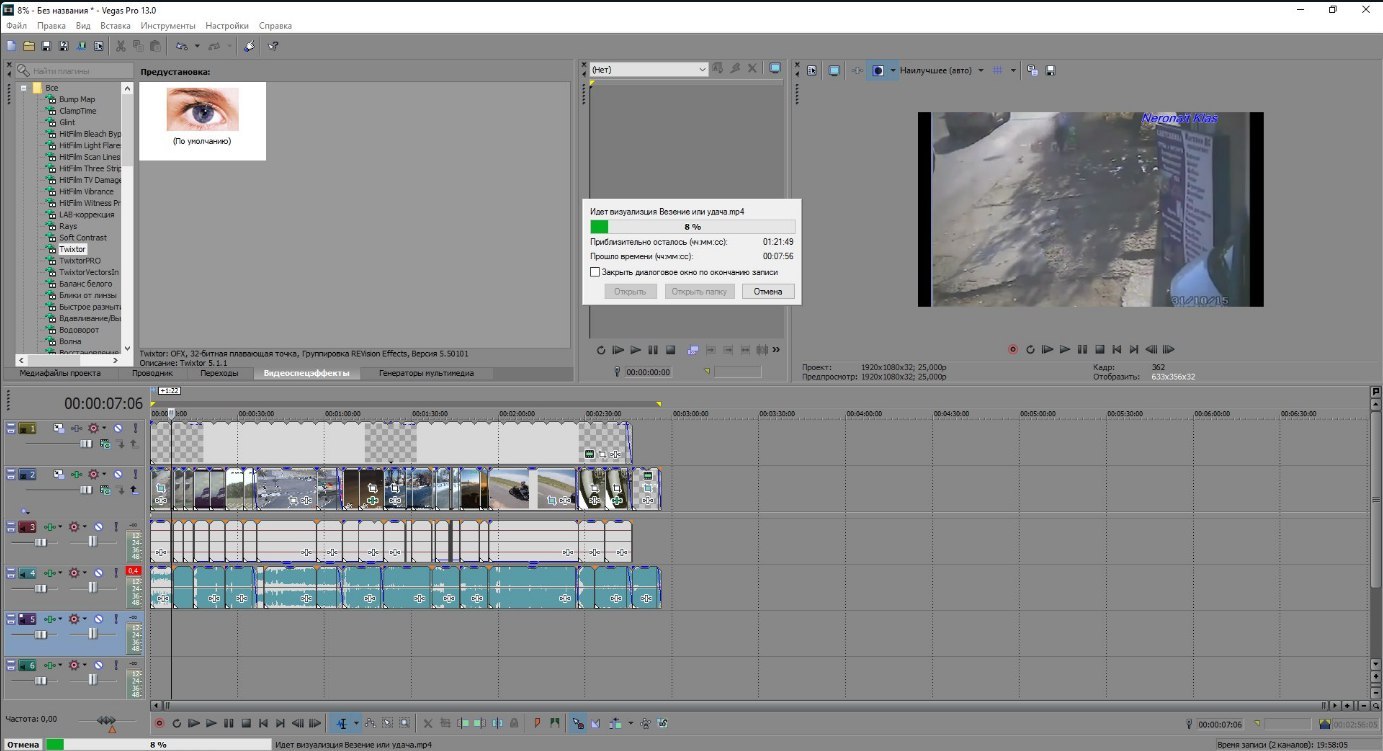Click the record button under video preview

click(1013, 349)
